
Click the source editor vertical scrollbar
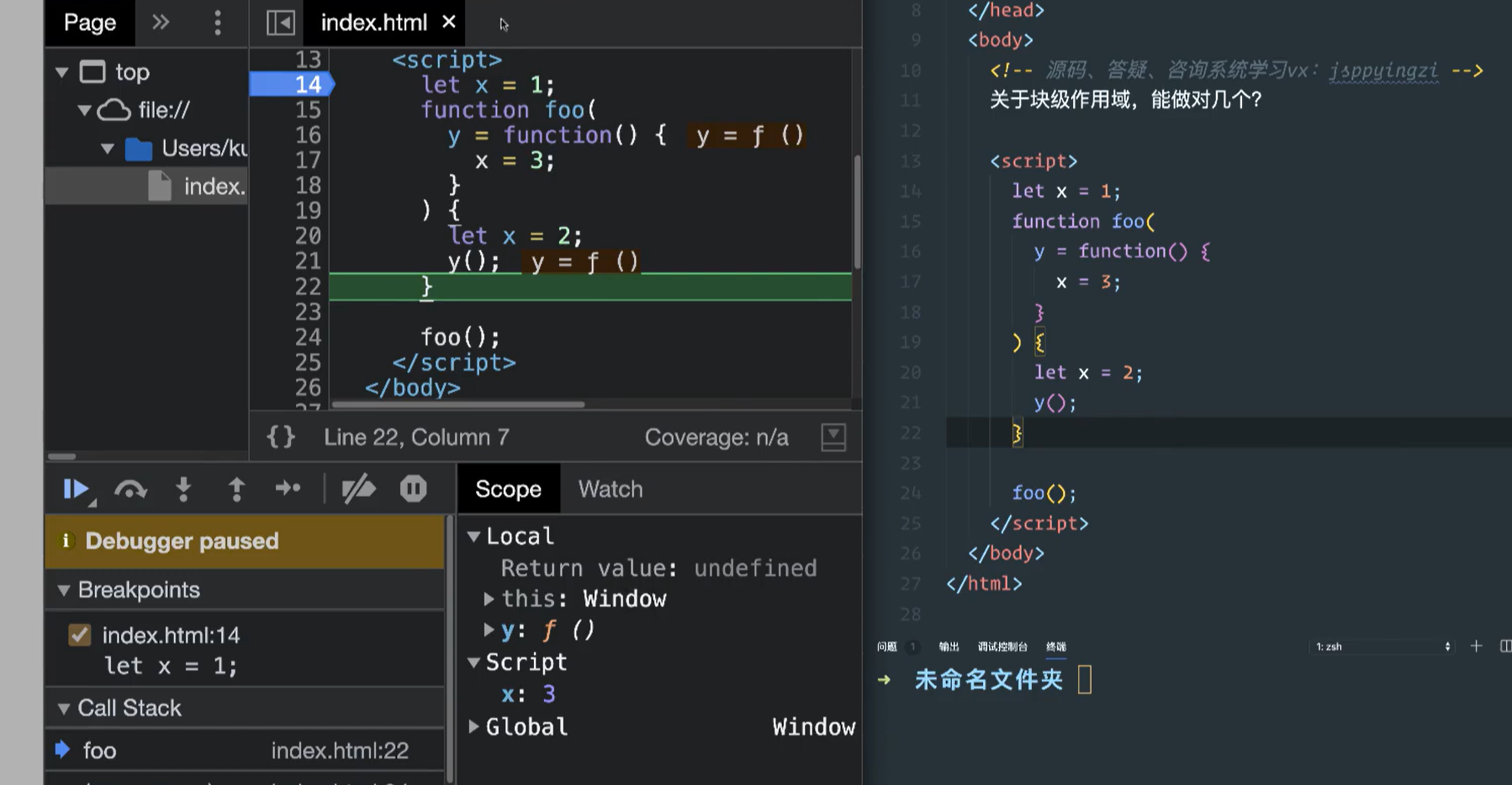[x=857, y=212]
